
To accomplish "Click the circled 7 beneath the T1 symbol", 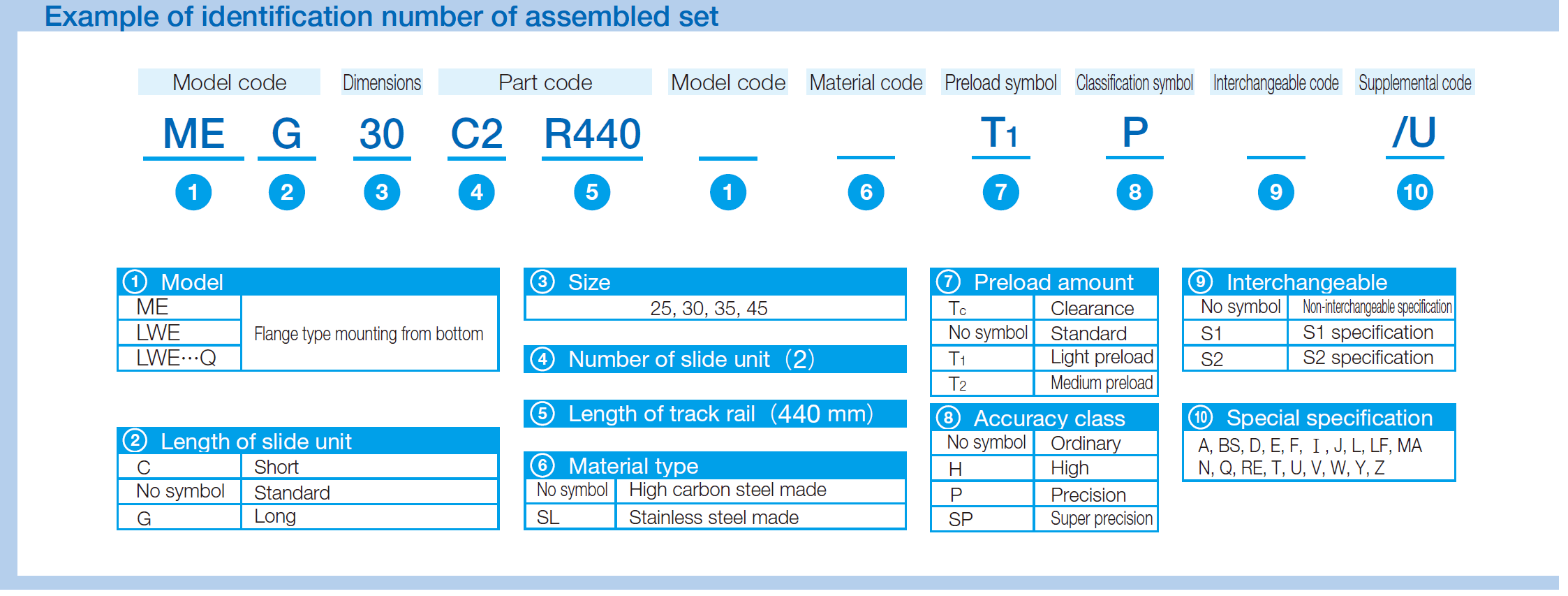I will (1000, 192).
